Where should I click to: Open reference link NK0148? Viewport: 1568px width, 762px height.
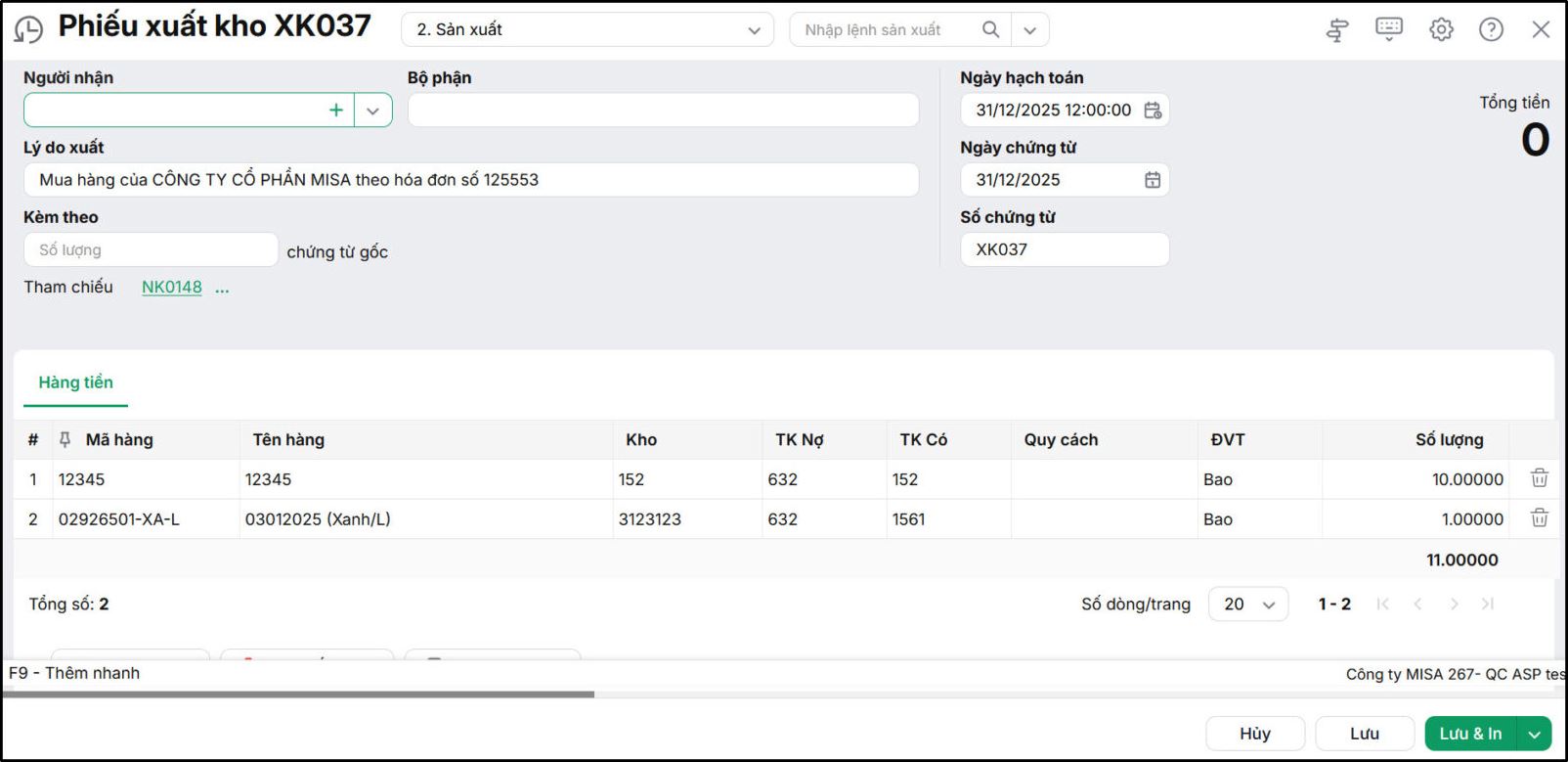pos(172,287)
